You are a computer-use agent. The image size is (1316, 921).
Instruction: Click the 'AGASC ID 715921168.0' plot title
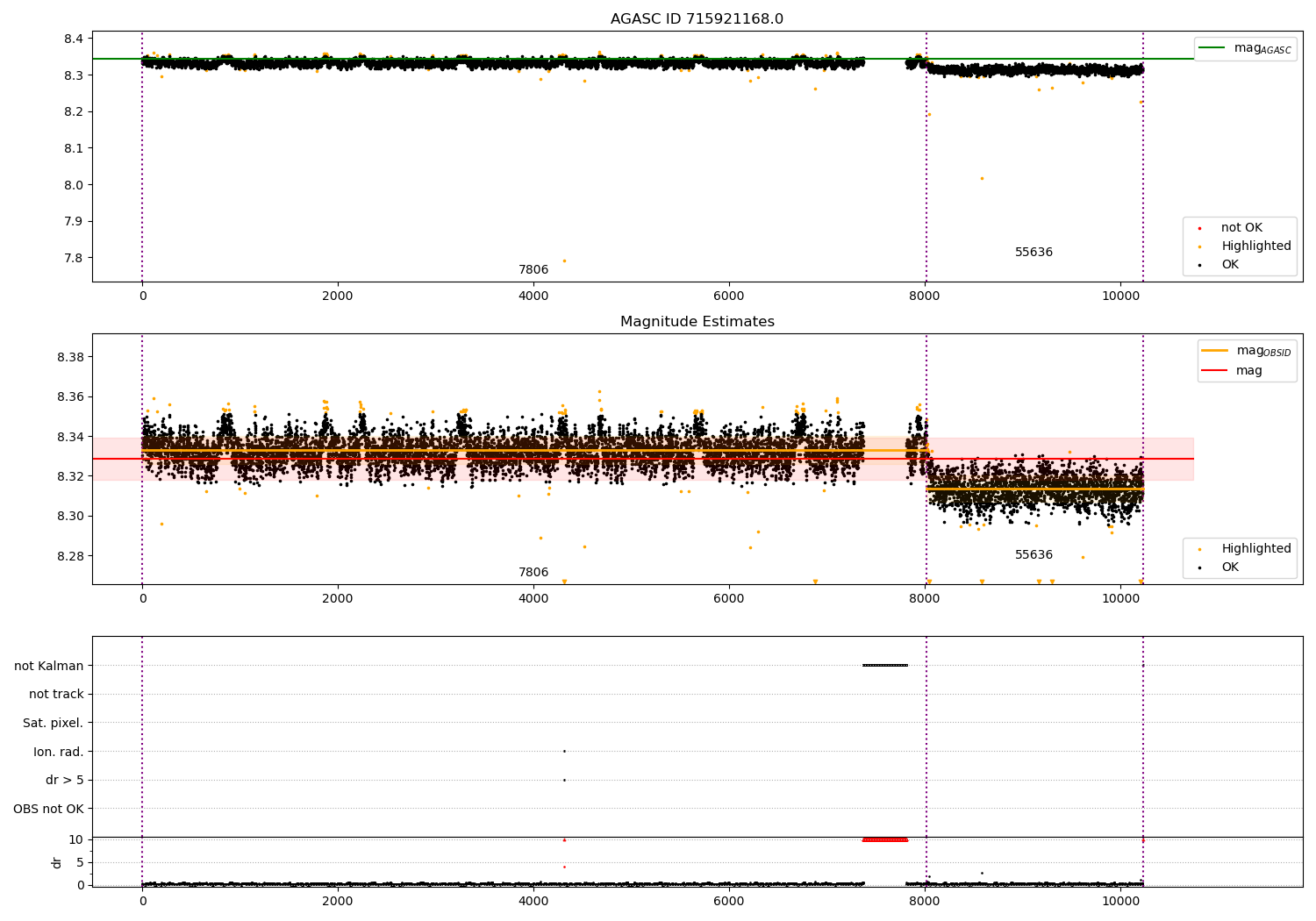tap(697, 19)
